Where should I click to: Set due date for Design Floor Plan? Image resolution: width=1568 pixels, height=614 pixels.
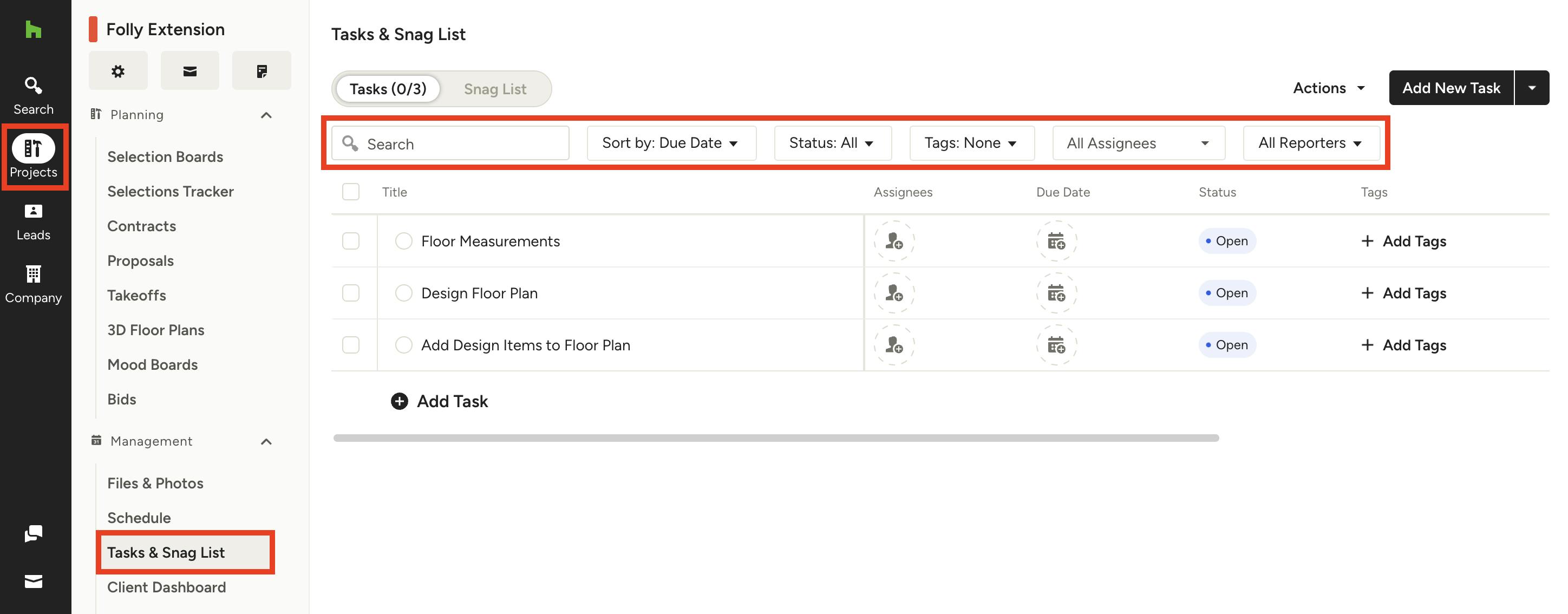(1056, 293)
